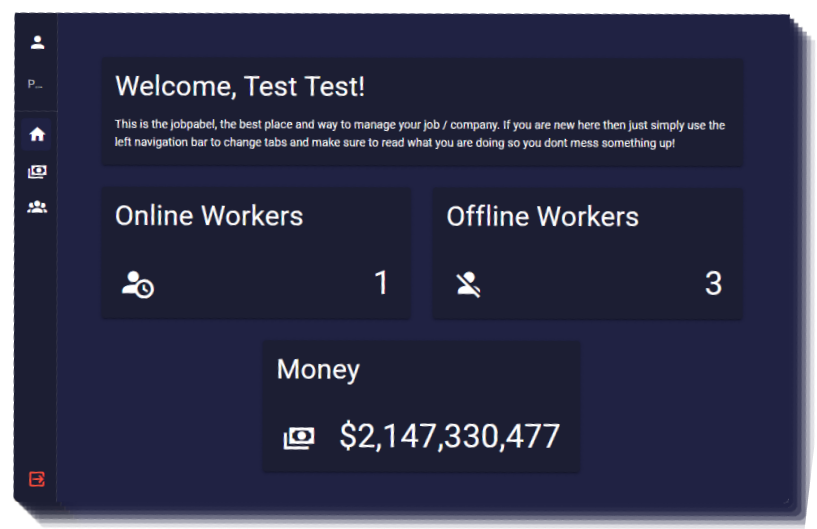Click the "Online Workers" card title

(x=209, y=216)
